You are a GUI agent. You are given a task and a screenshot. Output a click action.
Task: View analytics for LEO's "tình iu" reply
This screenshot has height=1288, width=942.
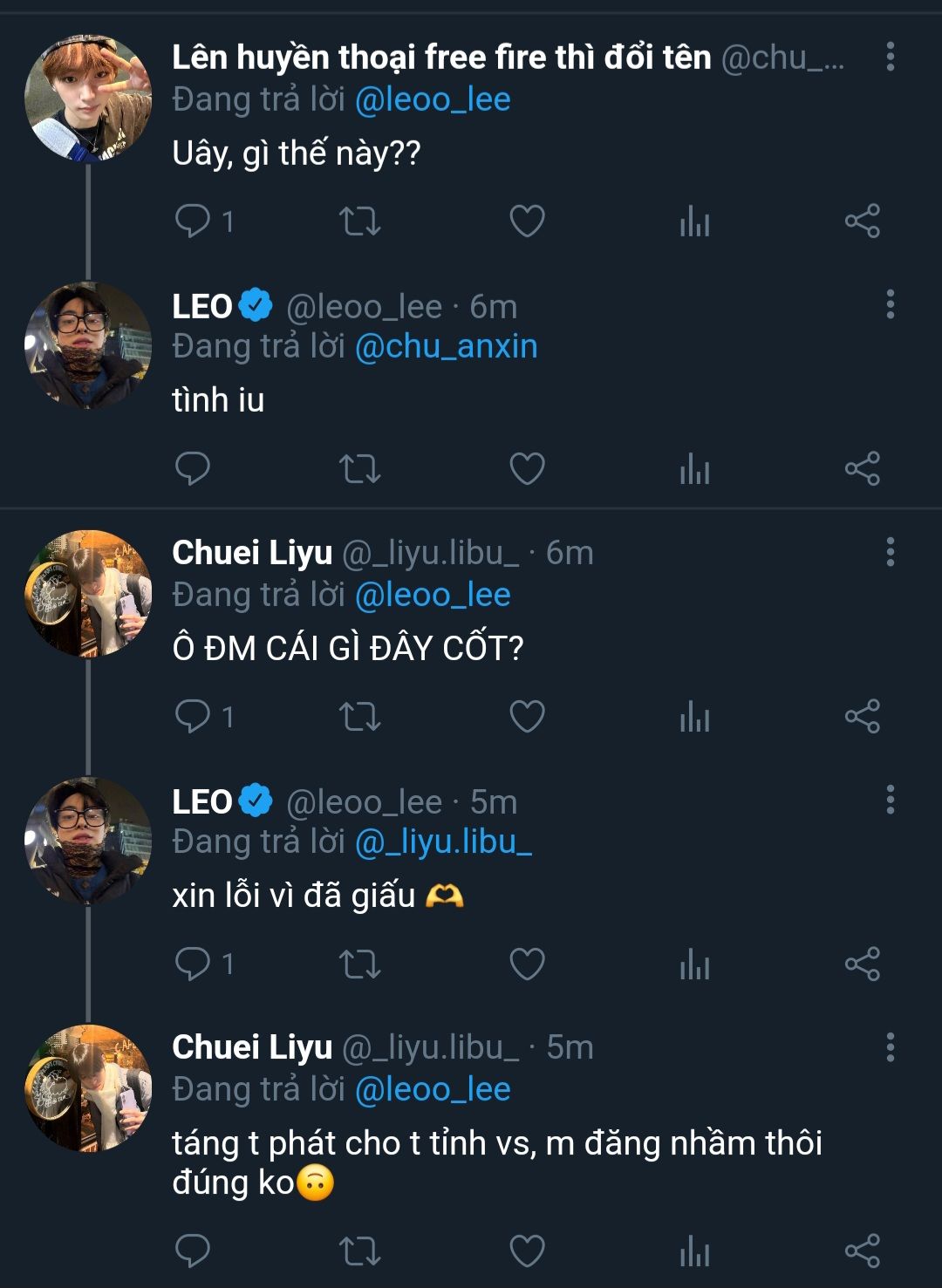click(694, 468)
